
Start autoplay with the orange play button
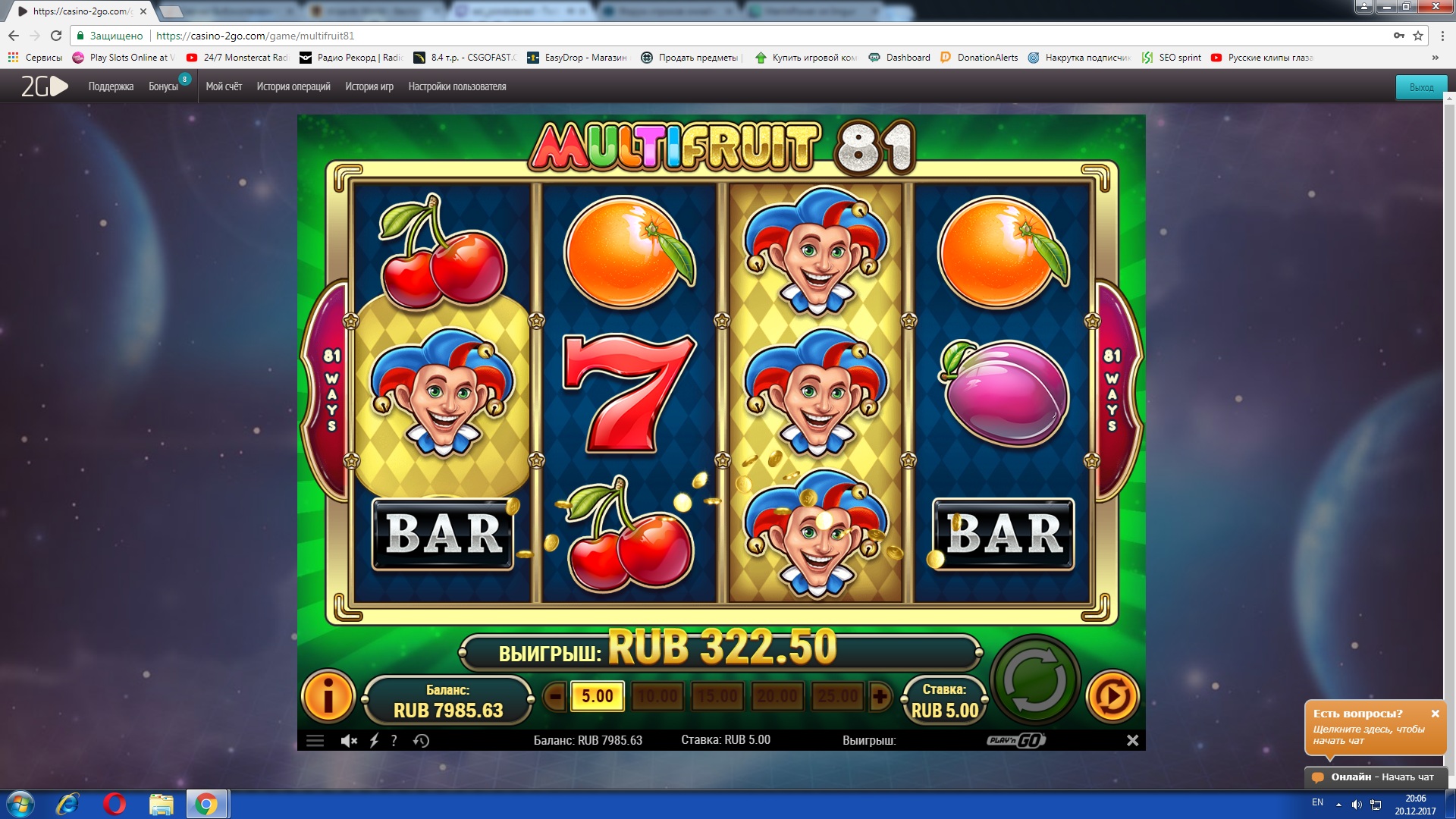pyautogui.click(x=1112, y=695)
